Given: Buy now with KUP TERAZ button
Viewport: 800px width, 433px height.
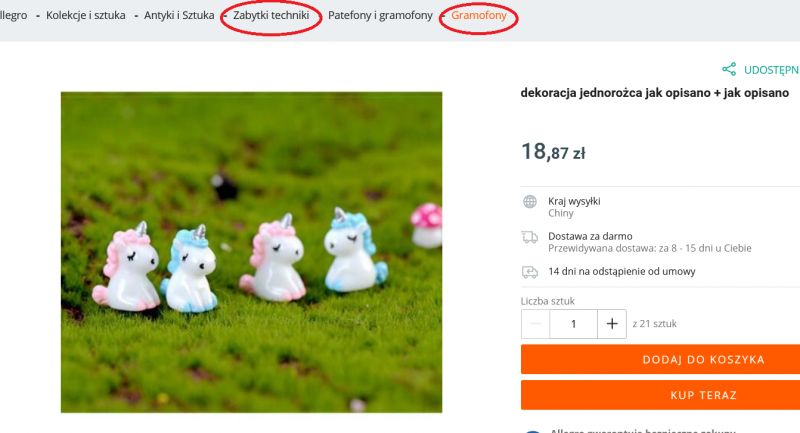Looking at the screenshot, I should (x=660, y=395).
